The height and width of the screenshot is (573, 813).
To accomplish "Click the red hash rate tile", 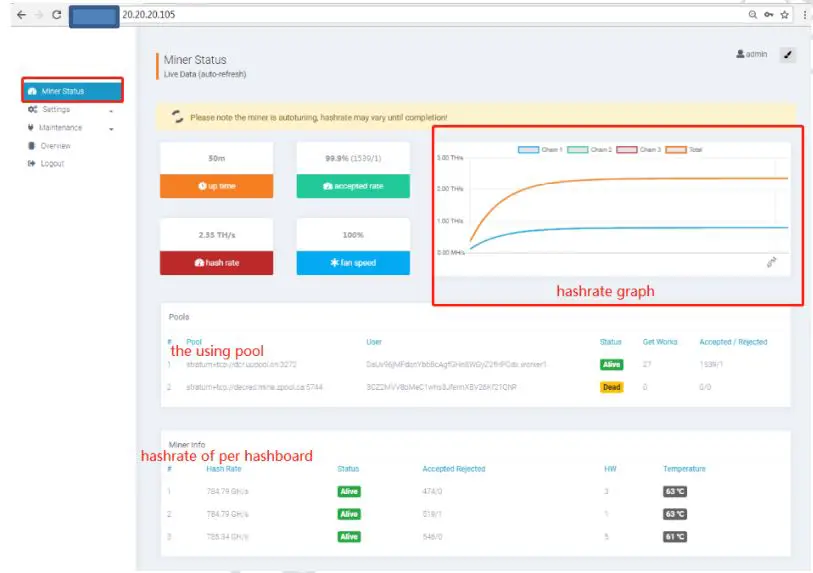I will [216, 263].
